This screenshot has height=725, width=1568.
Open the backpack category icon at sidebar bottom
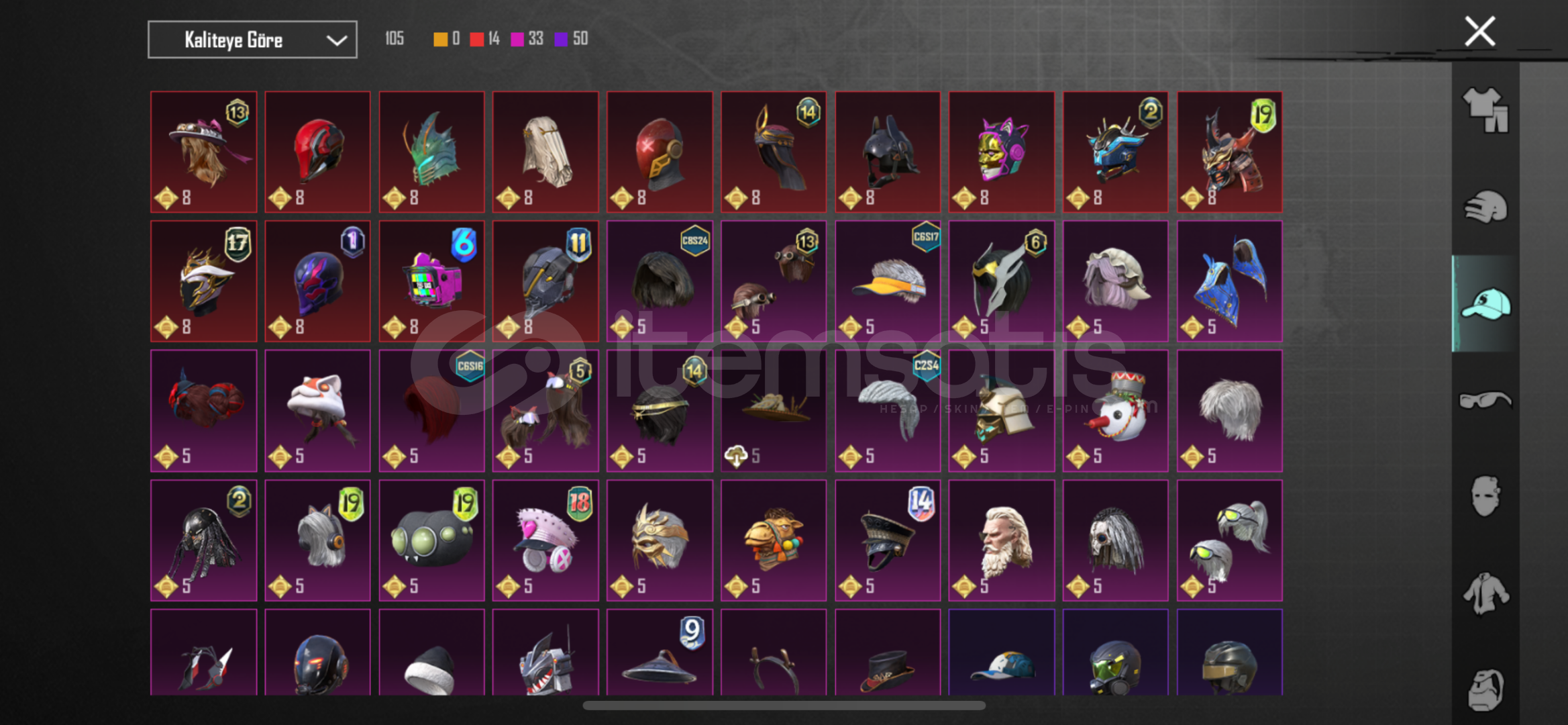1485,690
